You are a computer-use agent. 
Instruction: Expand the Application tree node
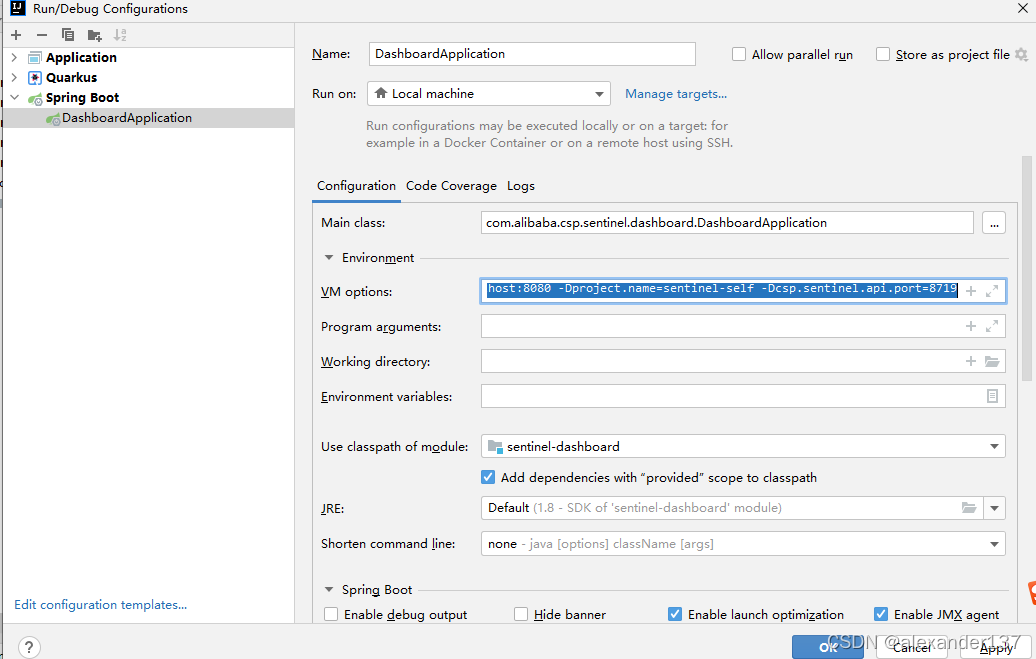point(15,58)
